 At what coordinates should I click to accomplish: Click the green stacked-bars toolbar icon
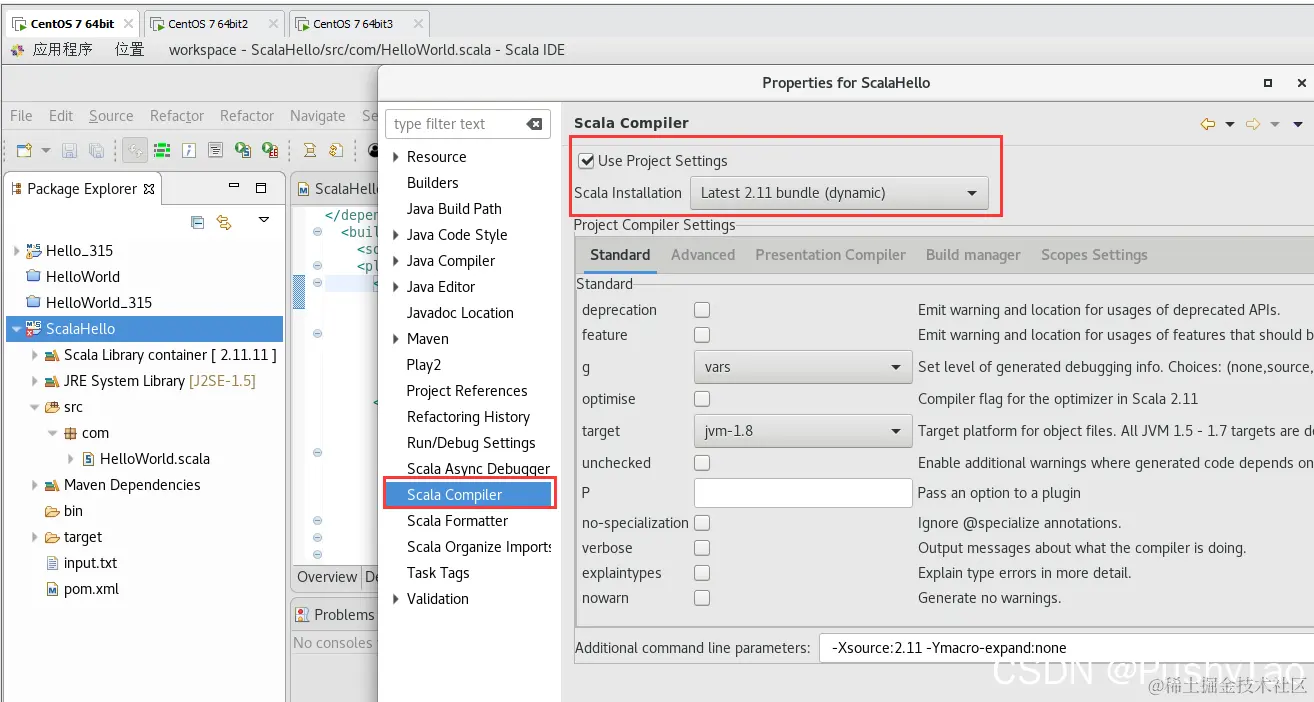[x=161, y=150]
